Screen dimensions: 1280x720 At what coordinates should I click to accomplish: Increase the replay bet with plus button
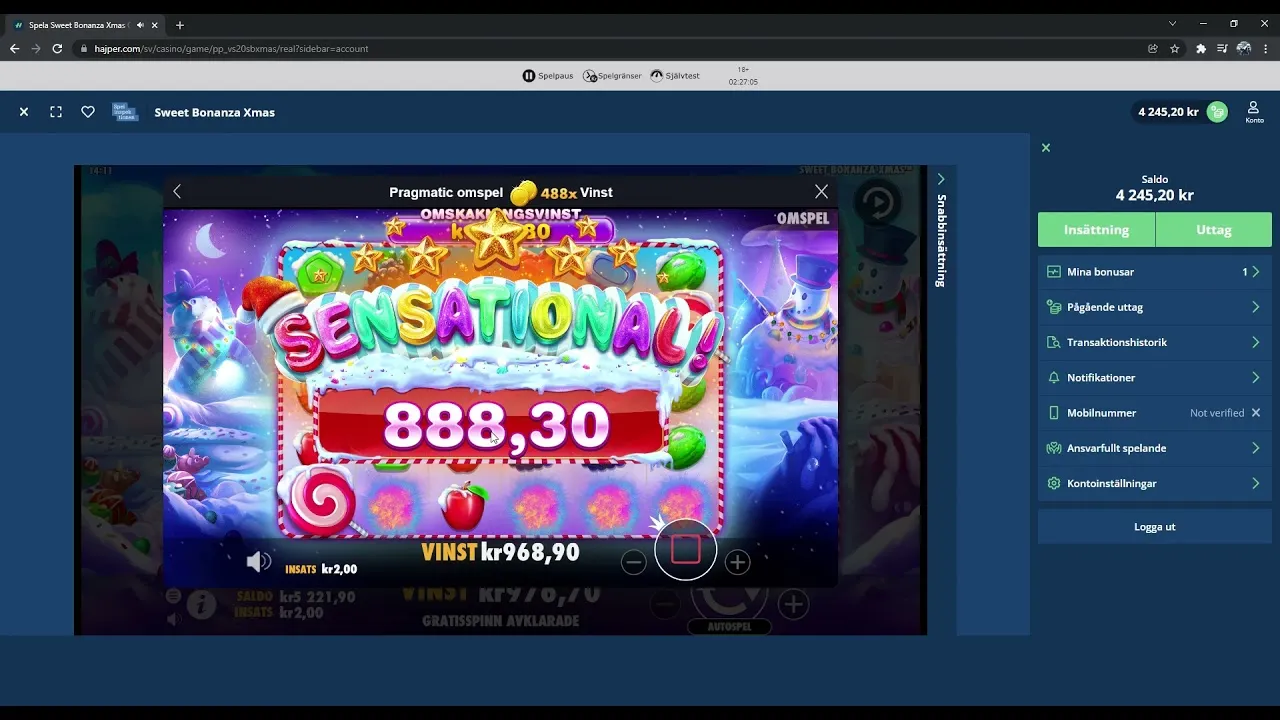click(x=737, y=562)
